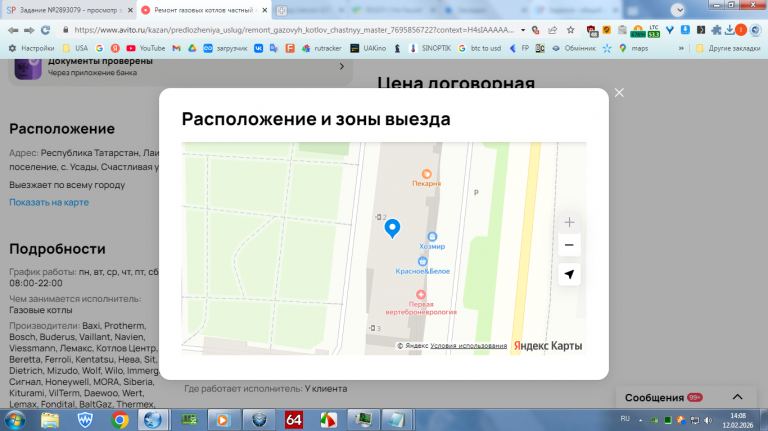The image size is (768, 431).
Task: Open the Extensions puzzle icon
Action: (x=716, y=30)
